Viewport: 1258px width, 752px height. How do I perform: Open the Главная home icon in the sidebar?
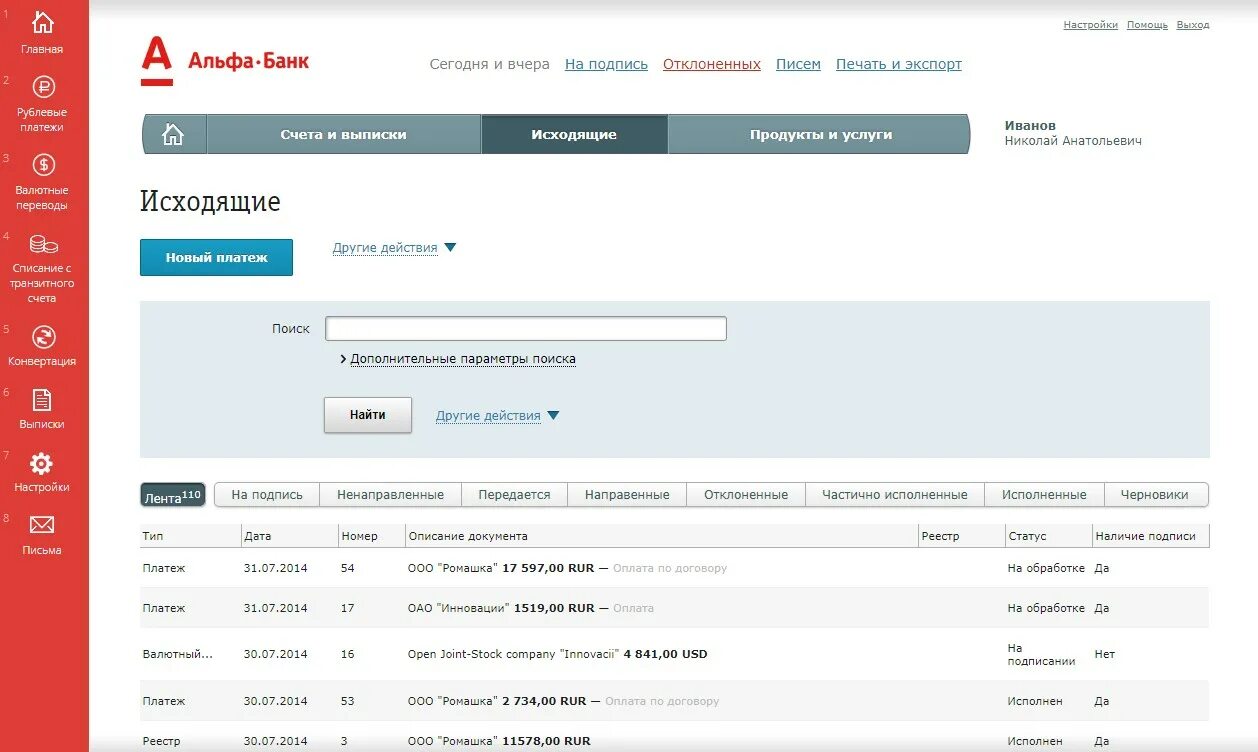point(43,23)
